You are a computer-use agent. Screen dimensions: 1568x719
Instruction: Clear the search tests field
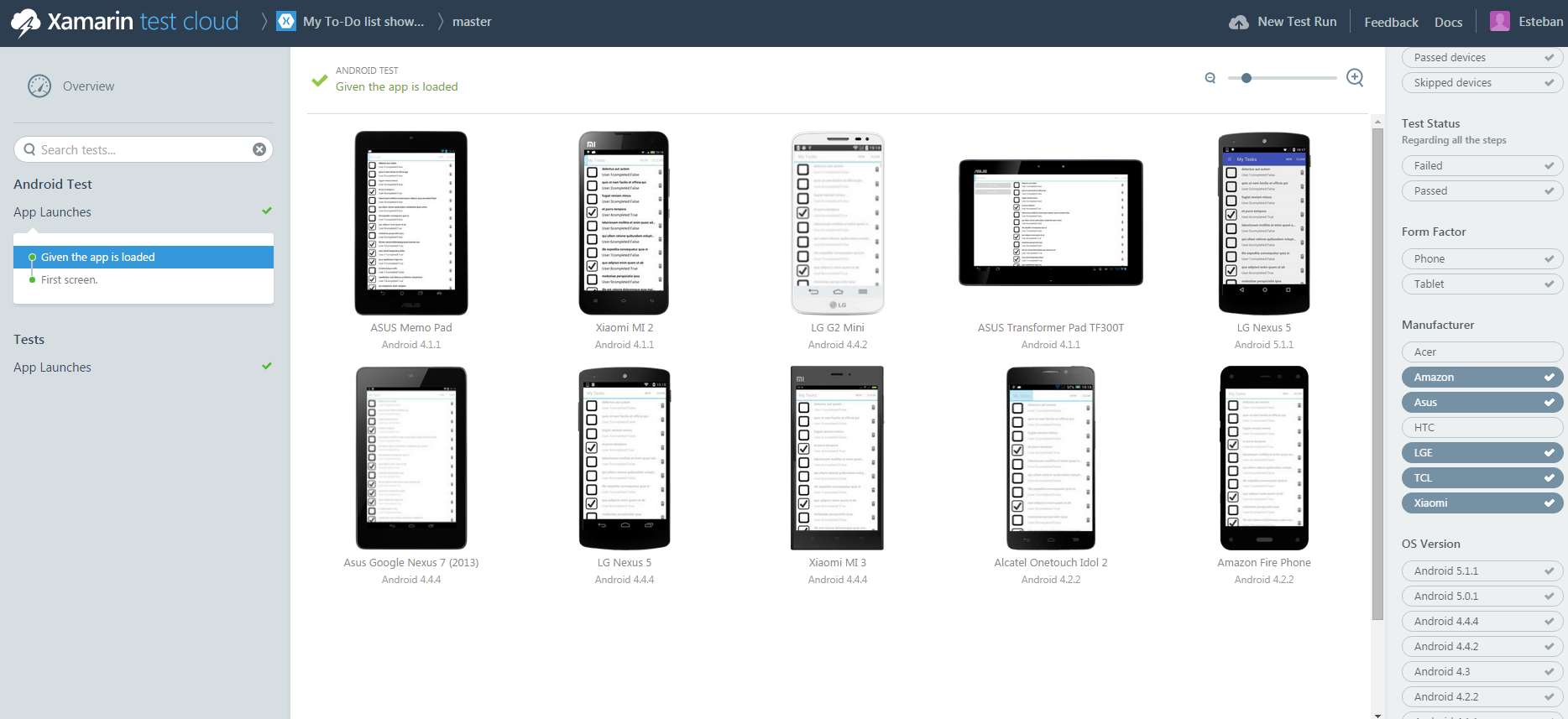click(x=259, y=149)
